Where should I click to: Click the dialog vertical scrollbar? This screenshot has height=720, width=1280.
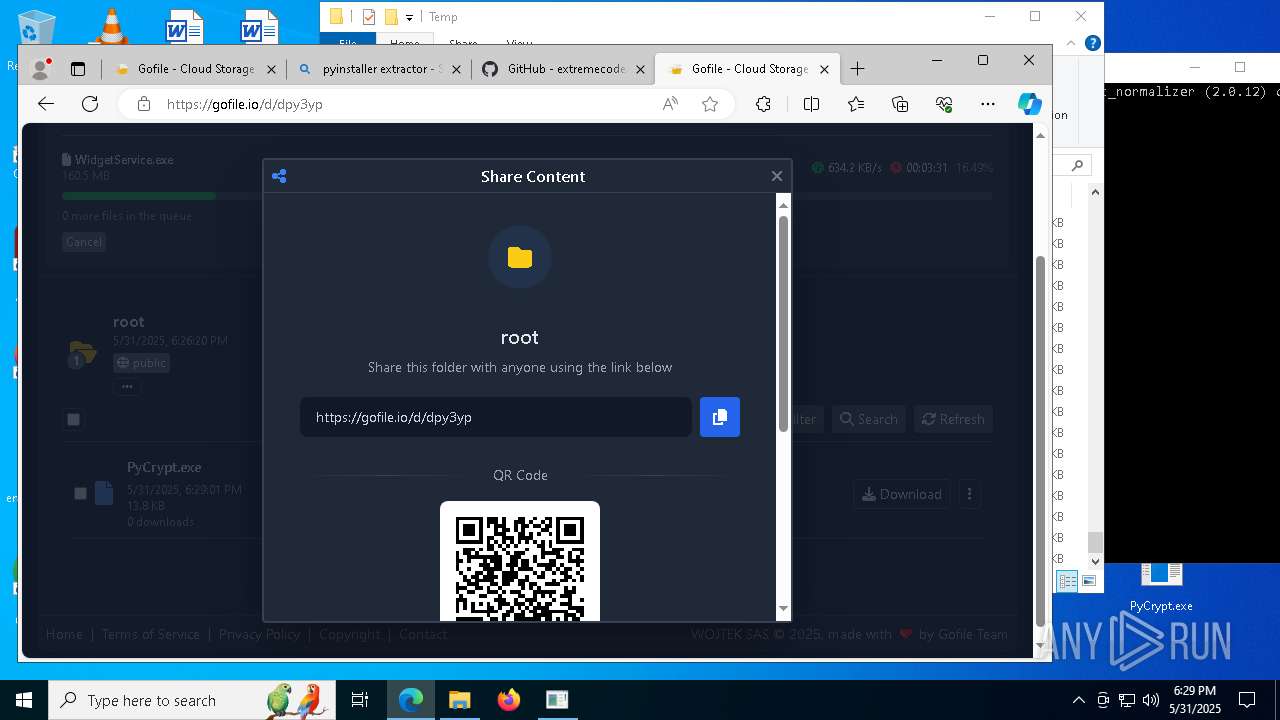point(783,324)
